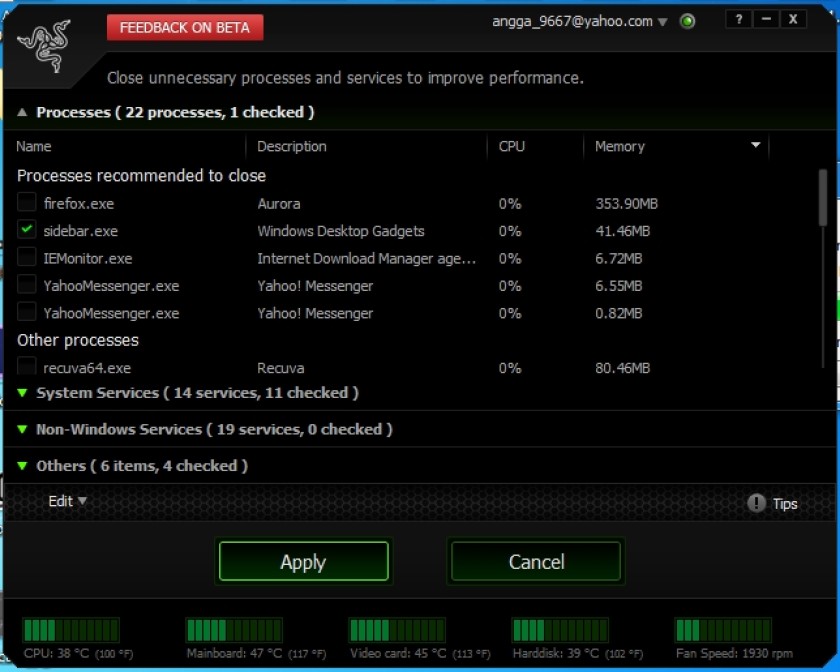Select the IEMonitor.exe process name

click(88, 258)
